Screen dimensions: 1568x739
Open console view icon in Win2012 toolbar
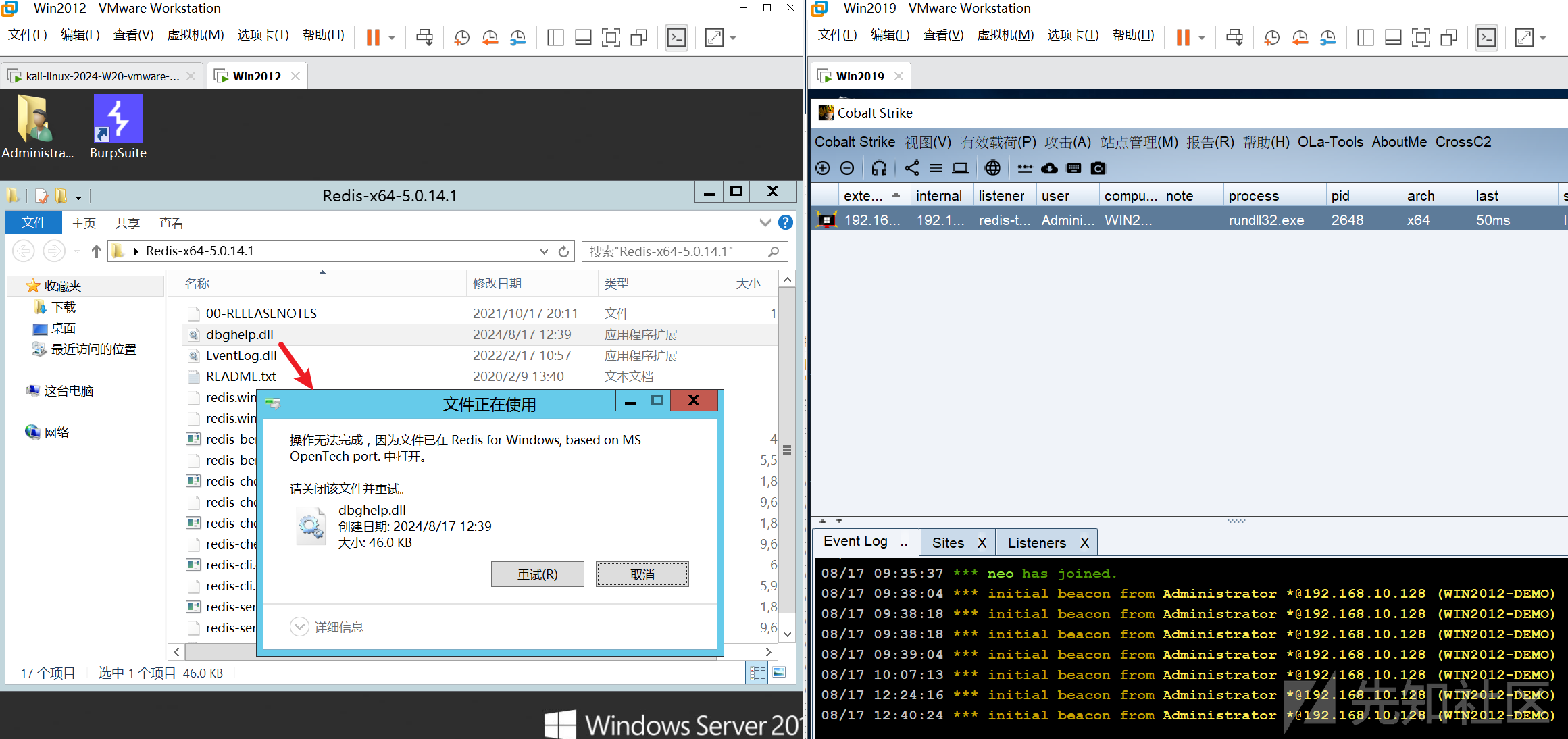[676, 37]
